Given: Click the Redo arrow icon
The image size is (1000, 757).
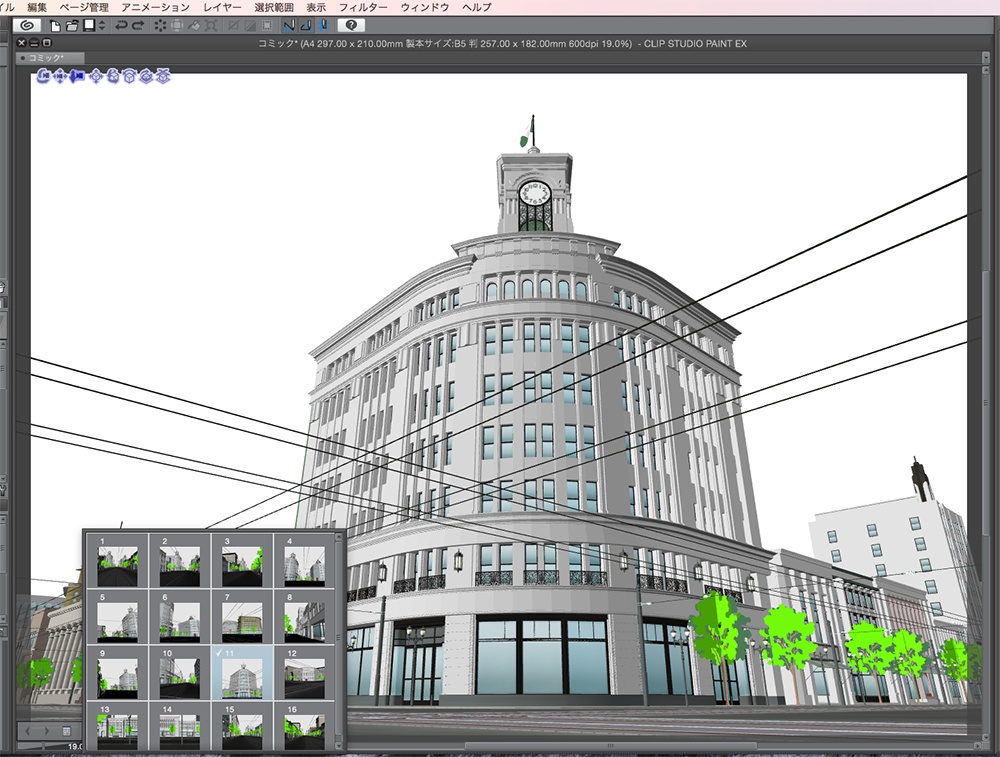Looking at the screenshot, I should 138,26.
